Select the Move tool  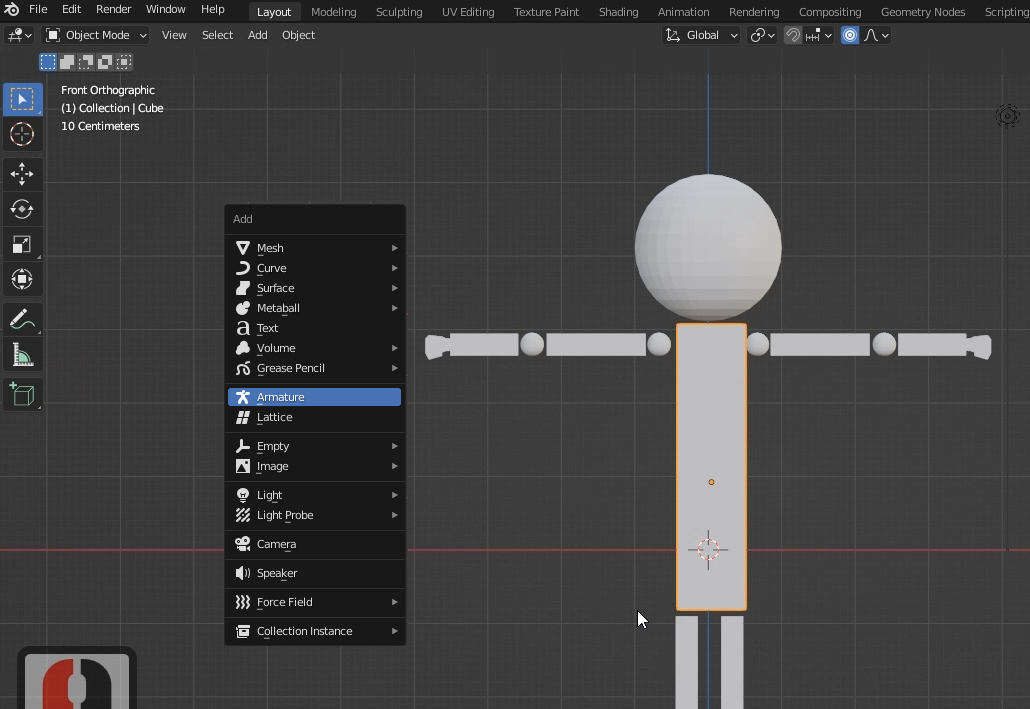coord(22,174)
